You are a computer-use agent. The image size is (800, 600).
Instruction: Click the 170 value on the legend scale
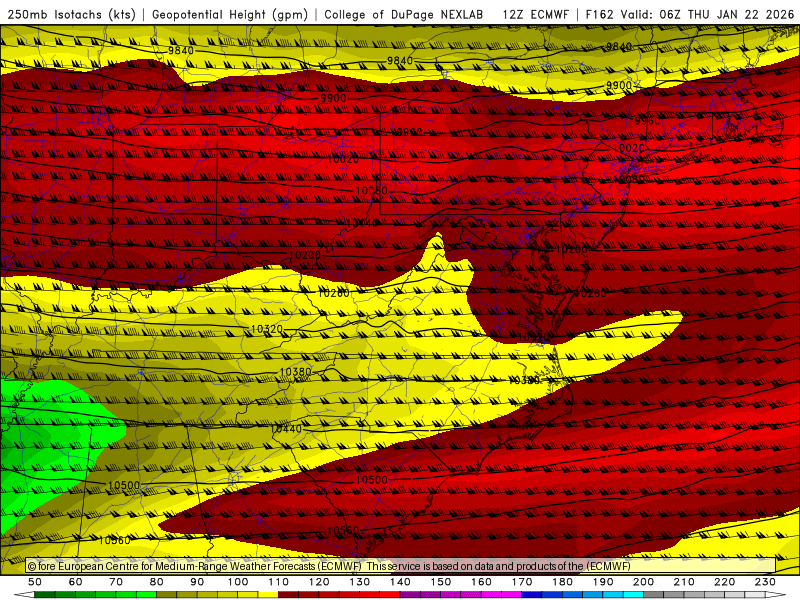click(x=522, y=582)
